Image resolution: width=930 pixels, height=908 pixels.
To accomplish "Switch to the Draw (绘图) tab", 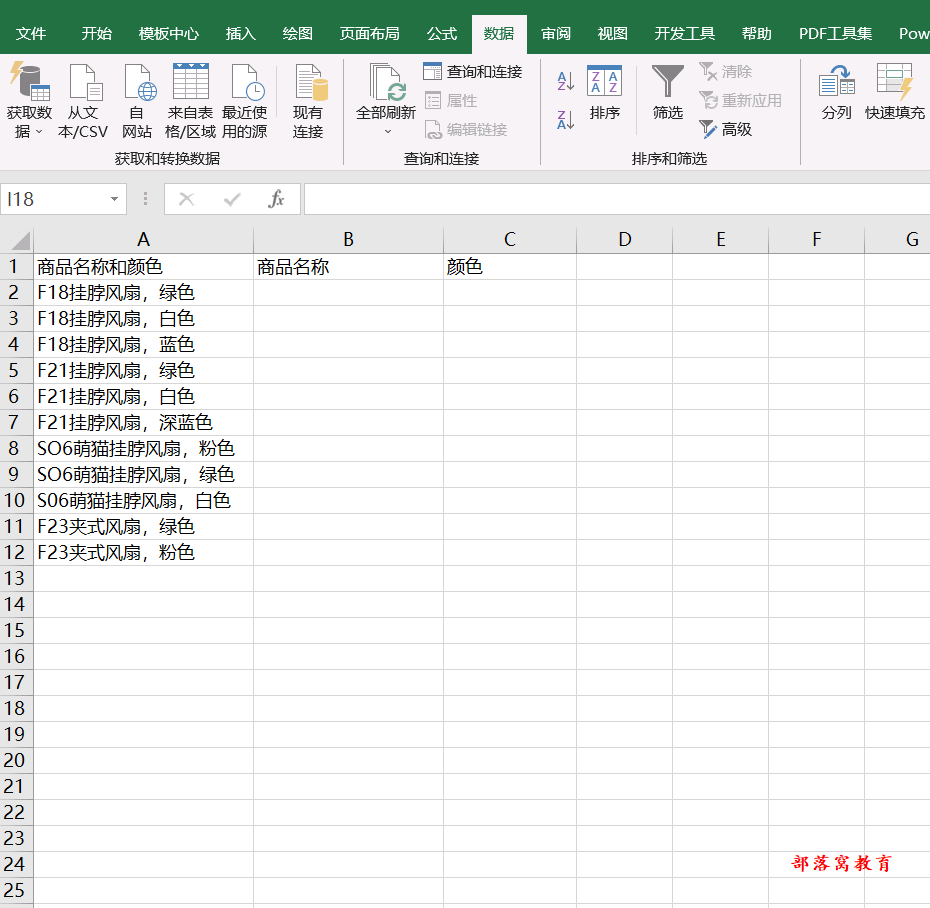I will point(298,34).
